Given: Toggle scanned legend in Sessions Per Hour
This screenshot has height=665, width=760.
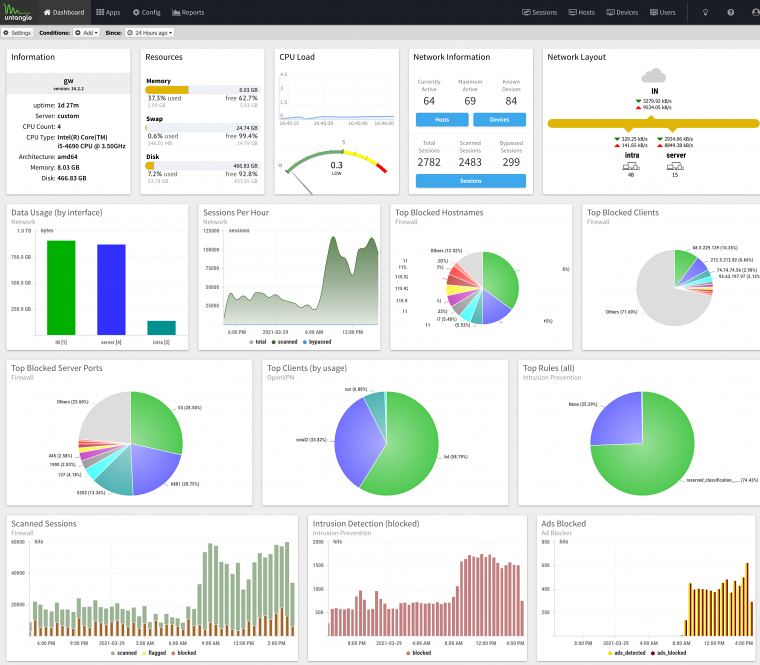Looking at the screenshot, I should (285, 342).
